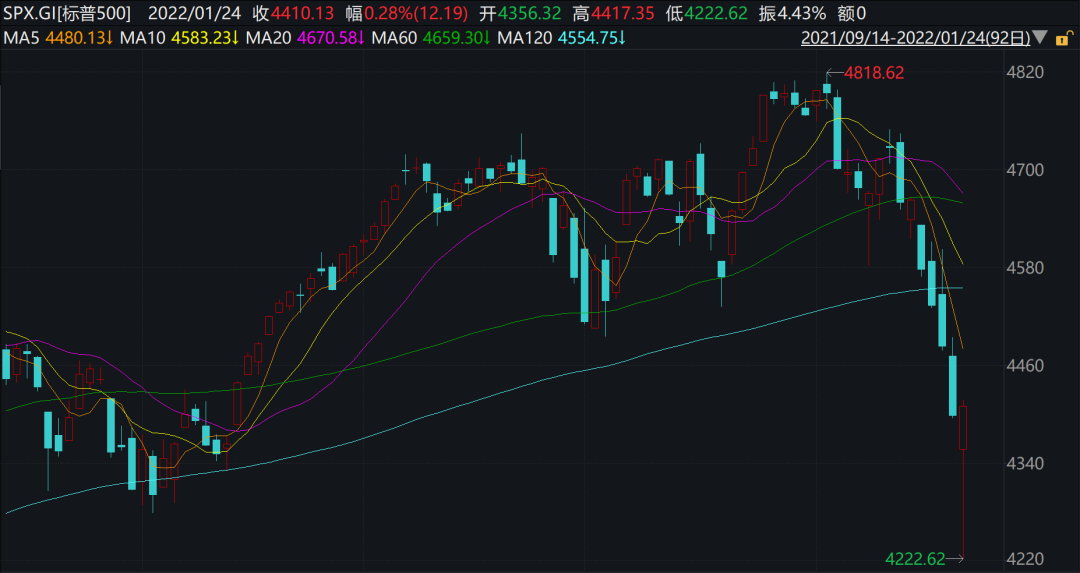
Task: Open the date range dropdown triangle
Action: (x=1040, y=37)
